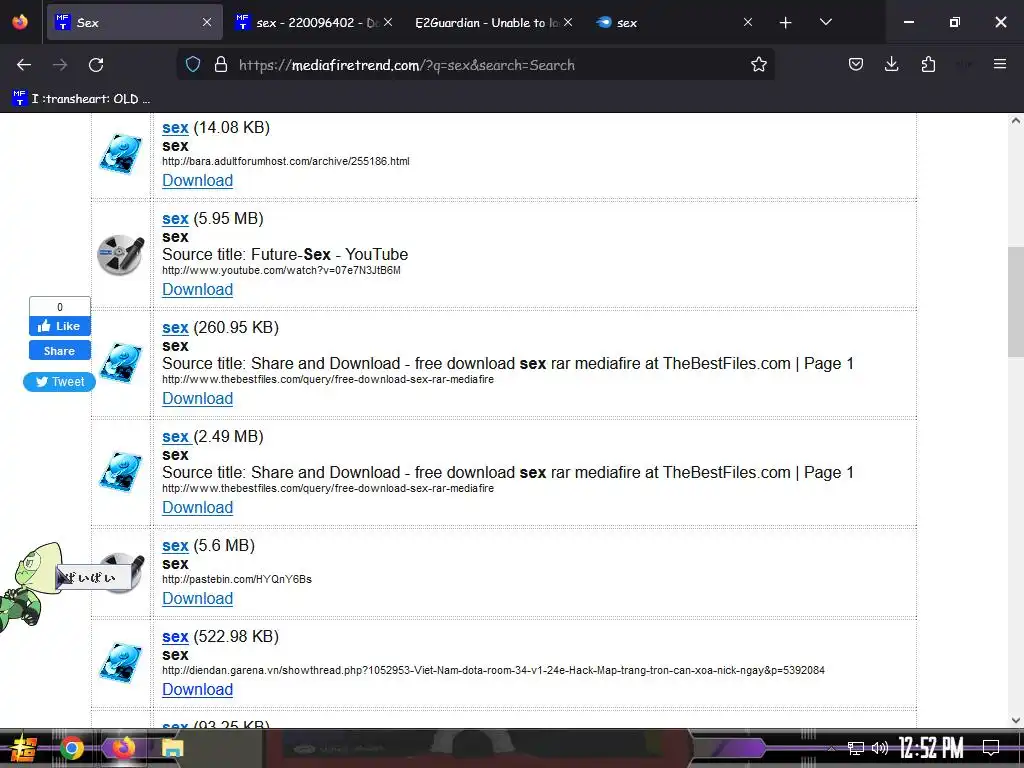This screenshot has height=768, width=1024.
Task: Reload the current page
Action: click(96, 65)
